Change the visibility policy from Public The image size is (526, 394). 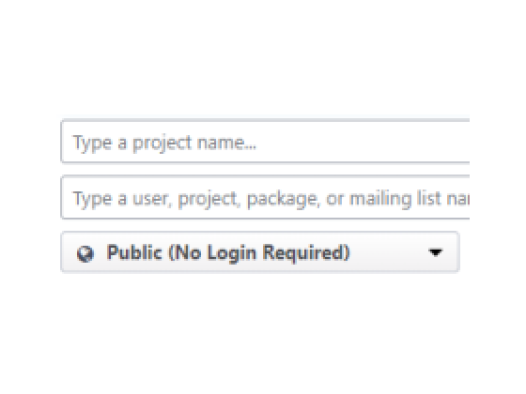[260, 252]
